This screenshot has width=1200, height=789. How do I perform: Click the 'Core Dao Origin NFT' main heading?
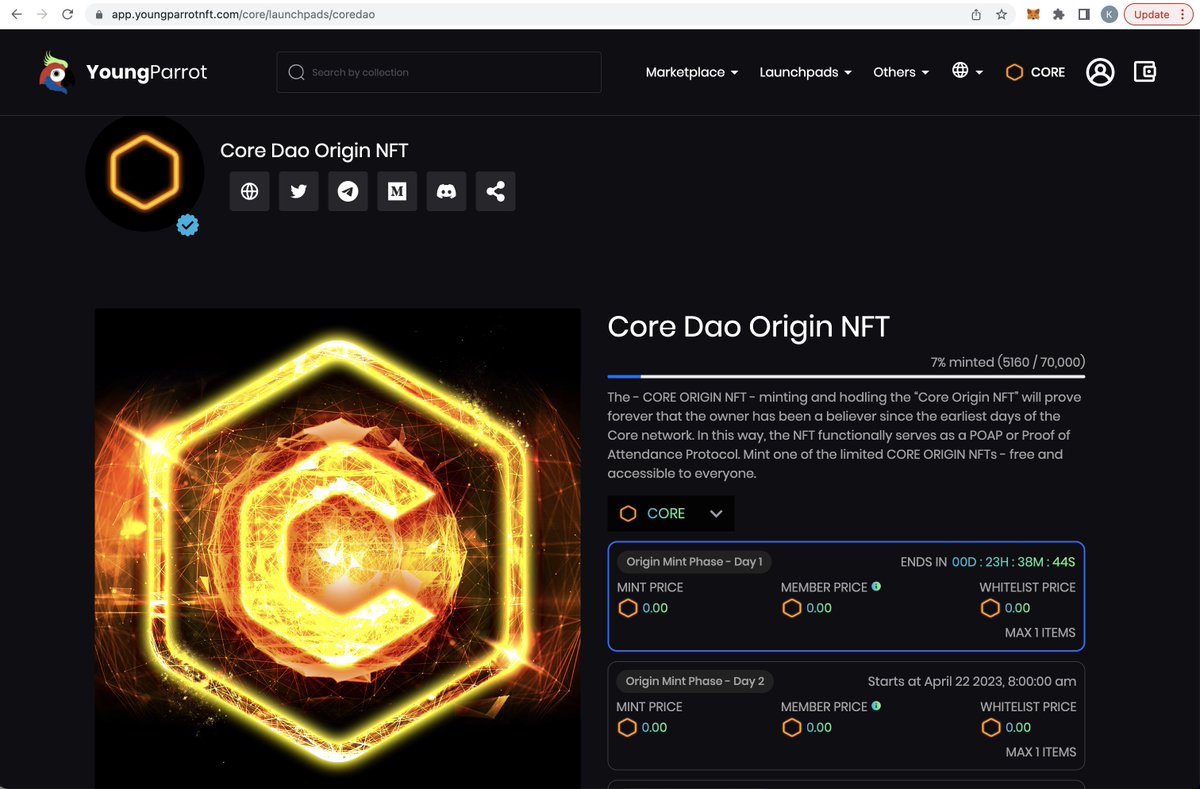pyautogui.click(x=748, y=326)
